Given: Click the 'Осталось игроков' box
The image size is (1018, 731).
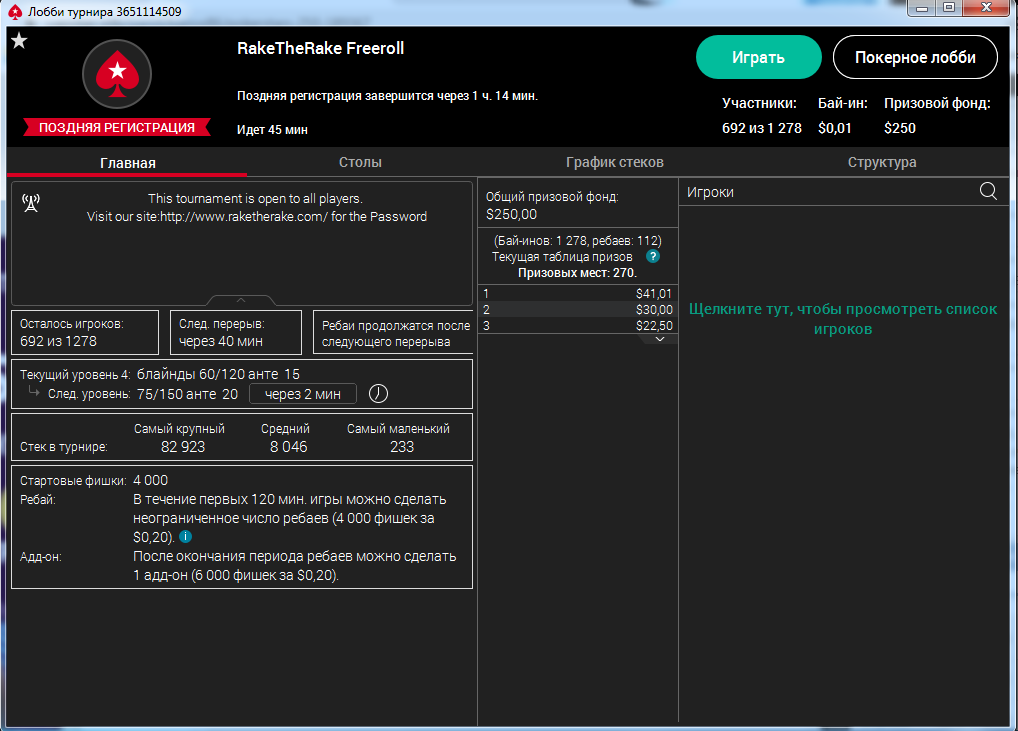Looking at the screenshot, I should [85, 332].
